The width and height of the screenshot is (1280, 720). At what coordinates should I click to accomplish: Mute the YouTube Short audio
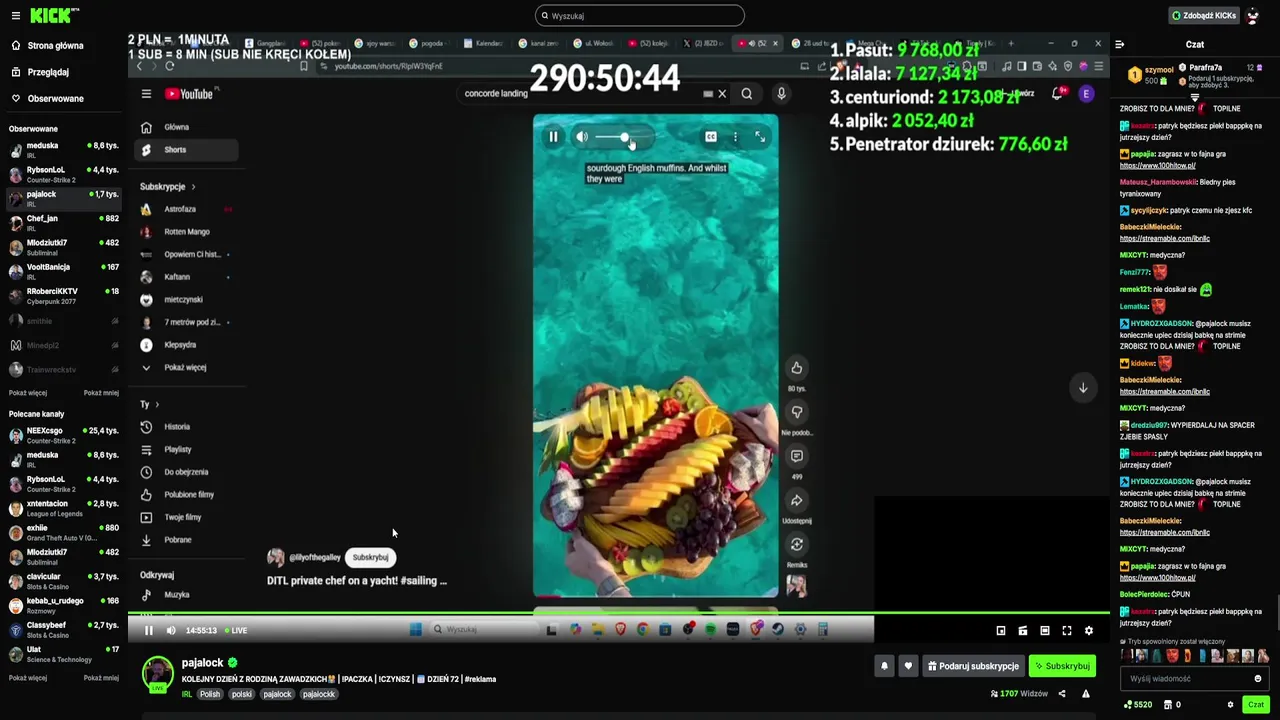pyautogui.click(x=582, y=137)
